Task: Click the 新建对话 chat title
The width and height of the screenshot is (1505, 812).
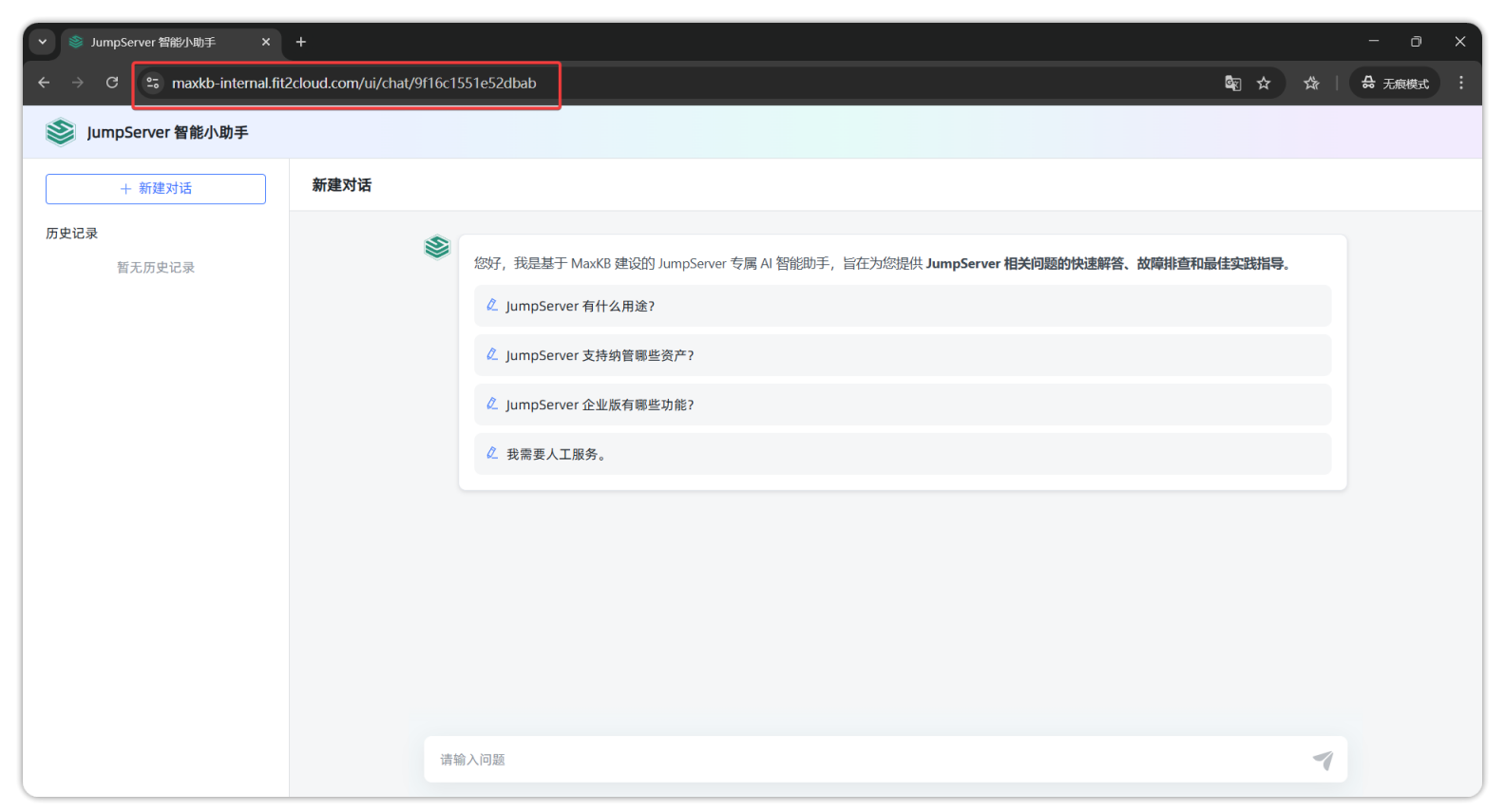Action: tap(342, 185)
